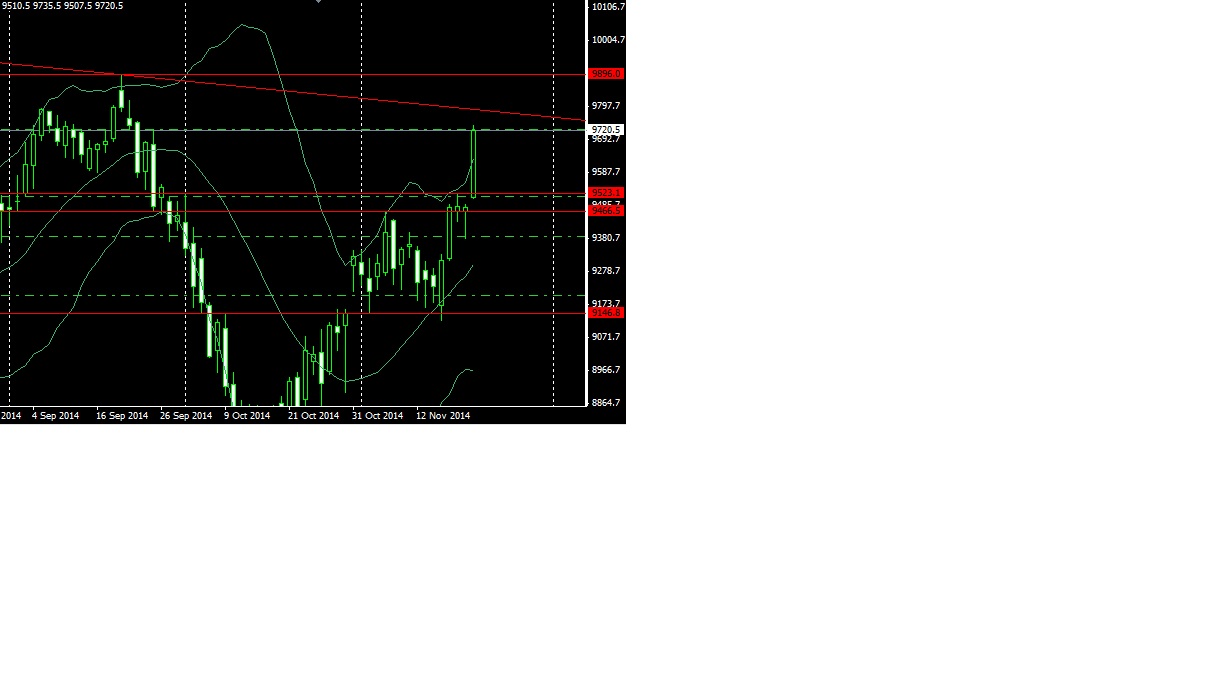Click the 4 Sep 2014 date label

pos(54,415)
